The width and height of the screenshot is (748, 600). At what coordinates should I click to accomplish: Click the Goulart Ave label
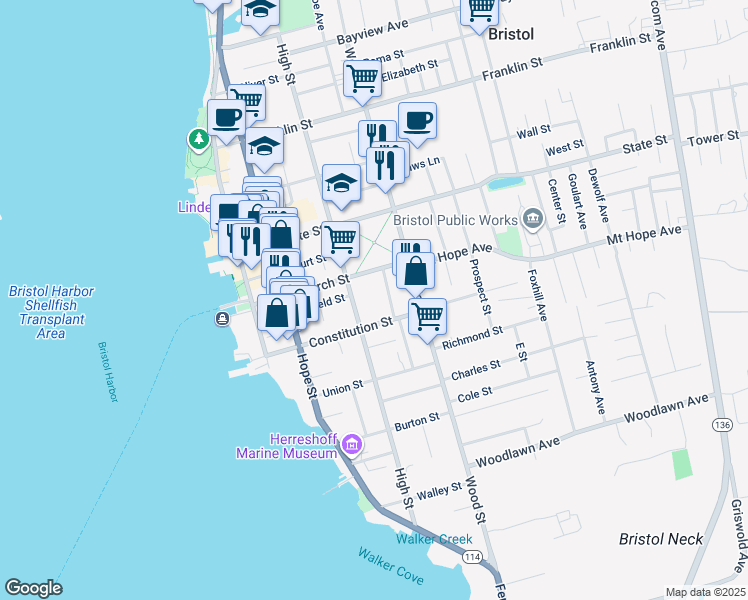577,201
